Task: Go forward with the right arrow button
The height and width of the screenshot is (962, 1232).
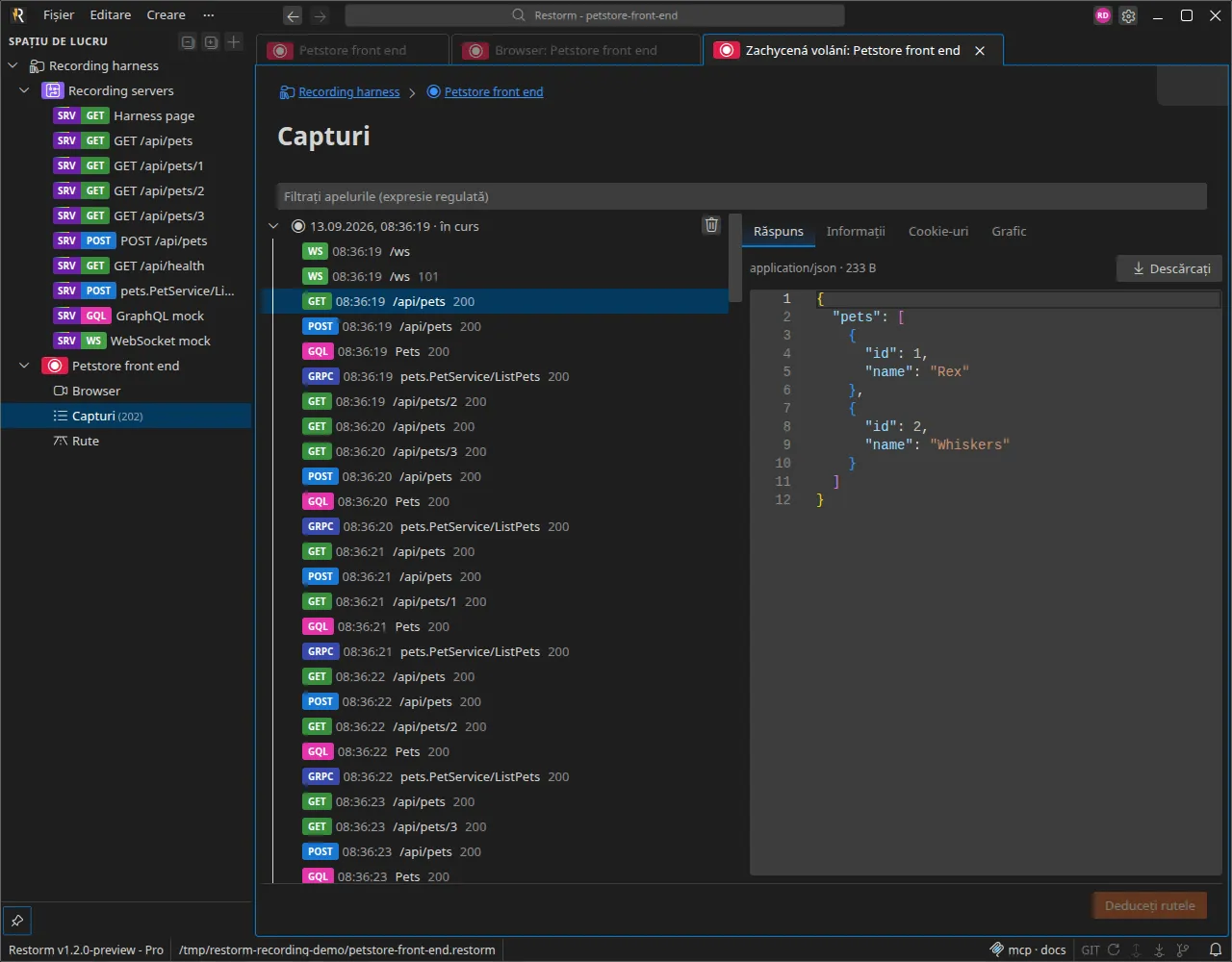Action: tap(321, 15)
